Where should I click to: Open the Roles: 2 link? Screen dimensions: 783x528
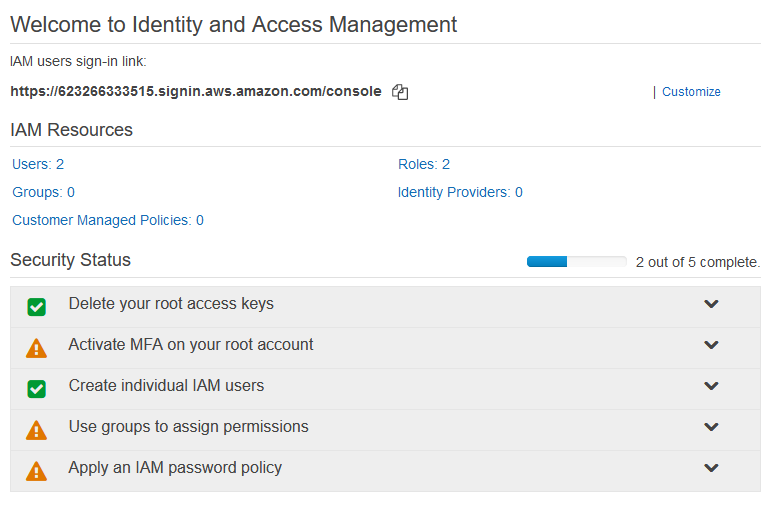coord(424,164)
